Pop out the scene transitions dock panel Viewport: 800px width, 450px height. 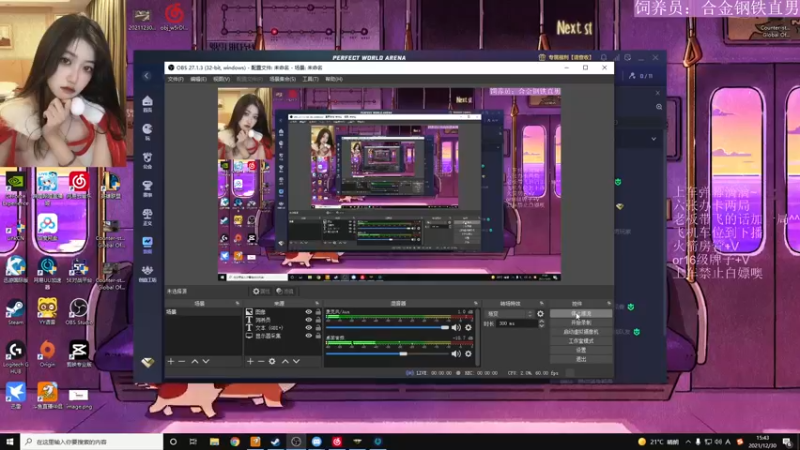(x=542, y=304)
